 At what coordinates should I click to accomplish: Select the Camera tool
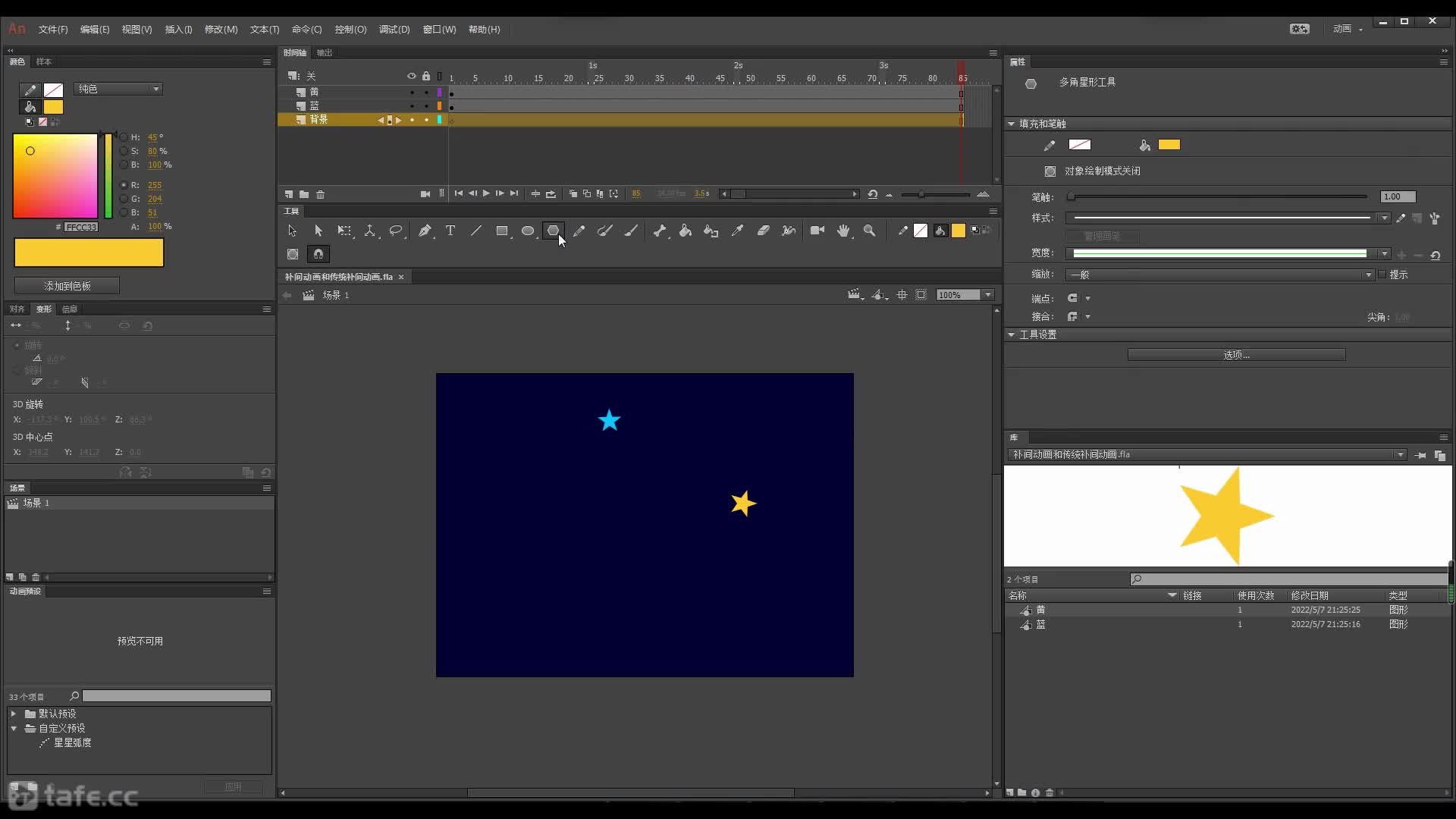(x=817, y=231)
